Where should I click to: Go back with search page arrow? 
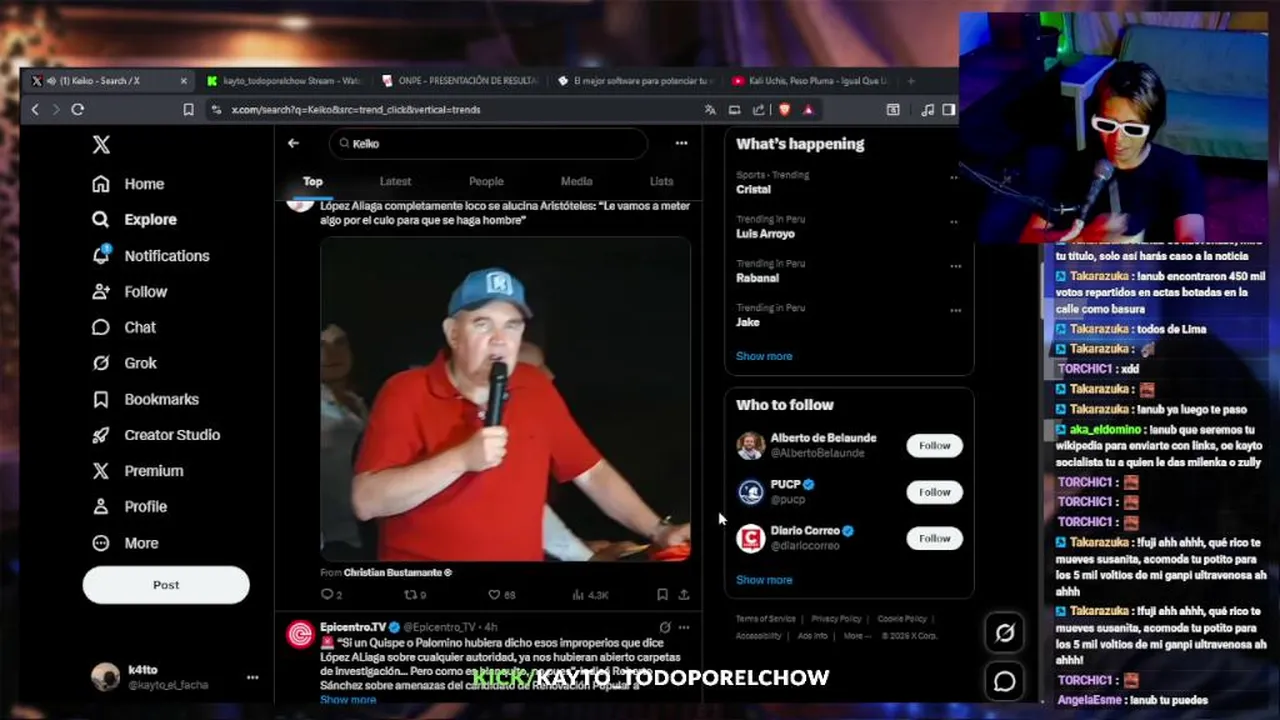293,143
